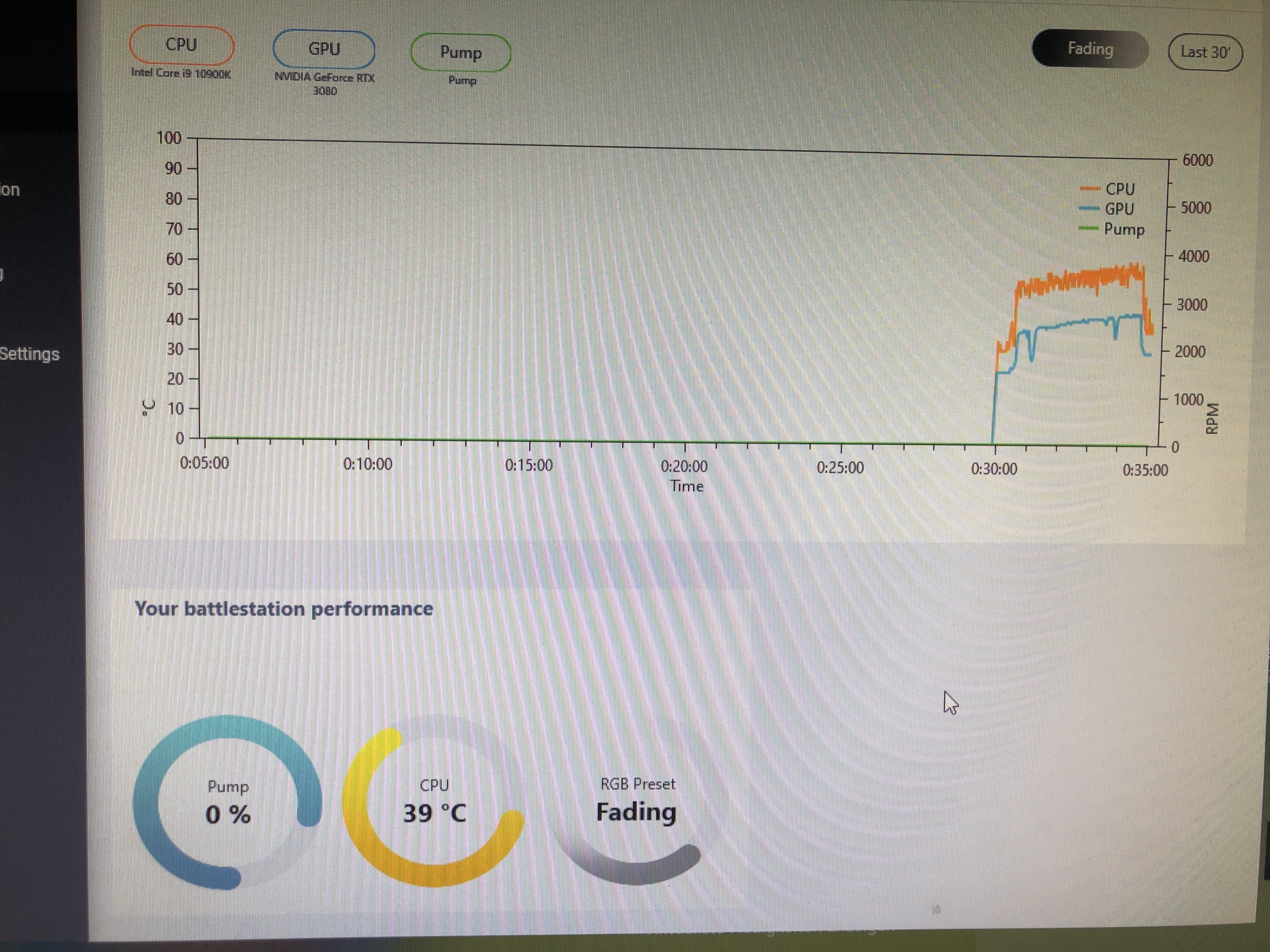Screen dimensions: 1270x952
Task: Click the dark Fading preset button
Action: point(1089,49)
